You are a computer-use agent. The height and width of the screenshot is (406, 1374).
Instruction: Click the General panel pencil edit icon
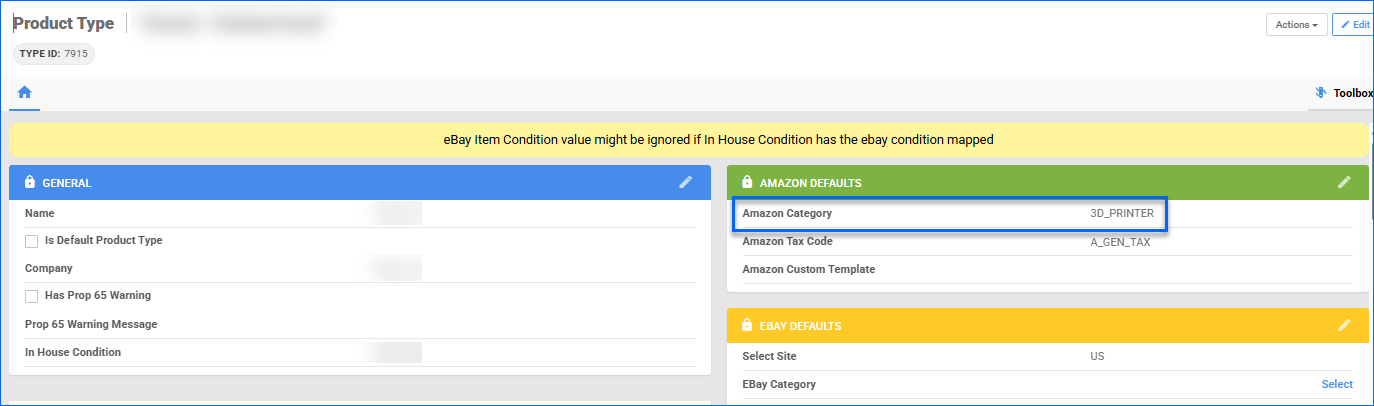pyautogui.click(x=685, y=182)
